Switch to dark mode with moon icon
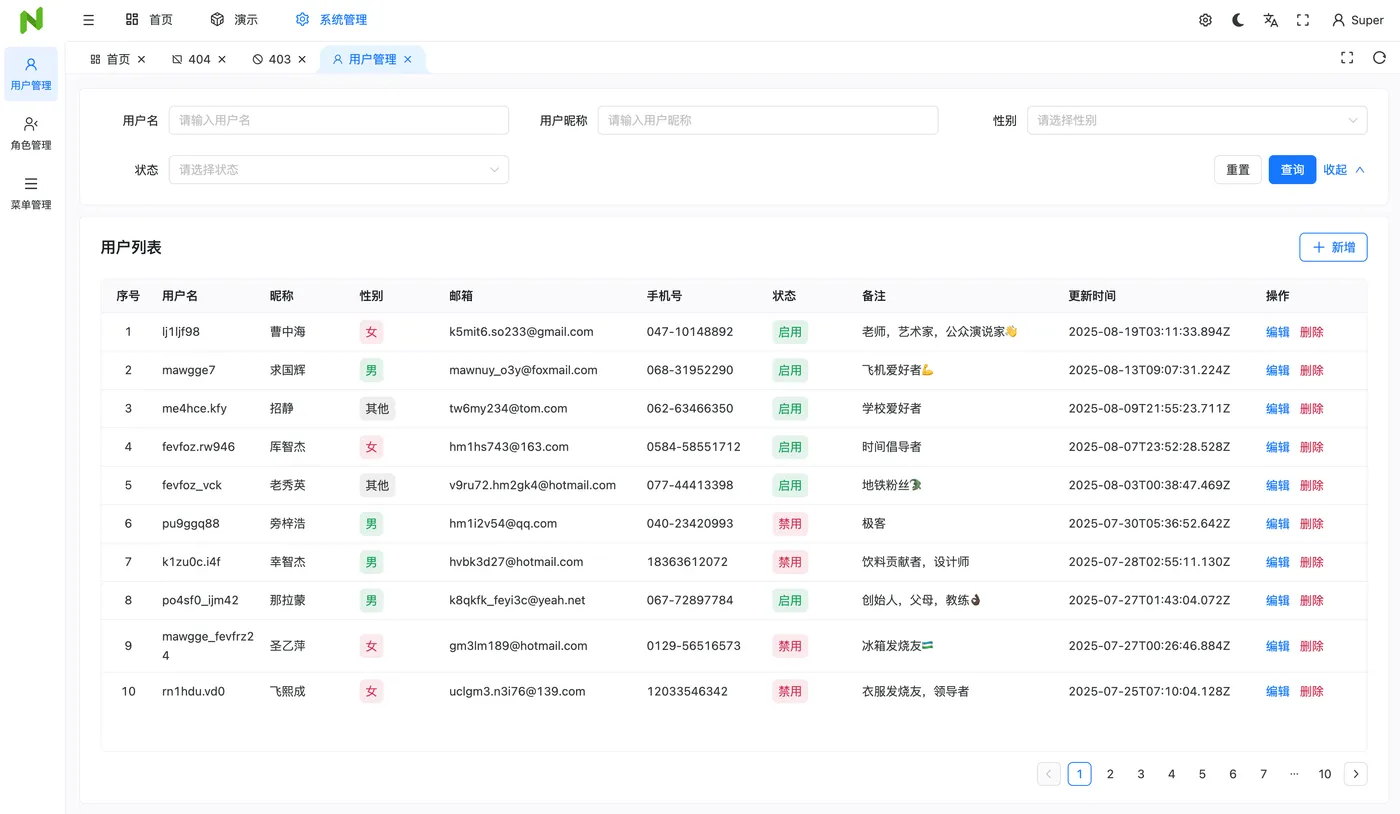This screenshot has height=814, width=1400. [x=1238, y=20]
